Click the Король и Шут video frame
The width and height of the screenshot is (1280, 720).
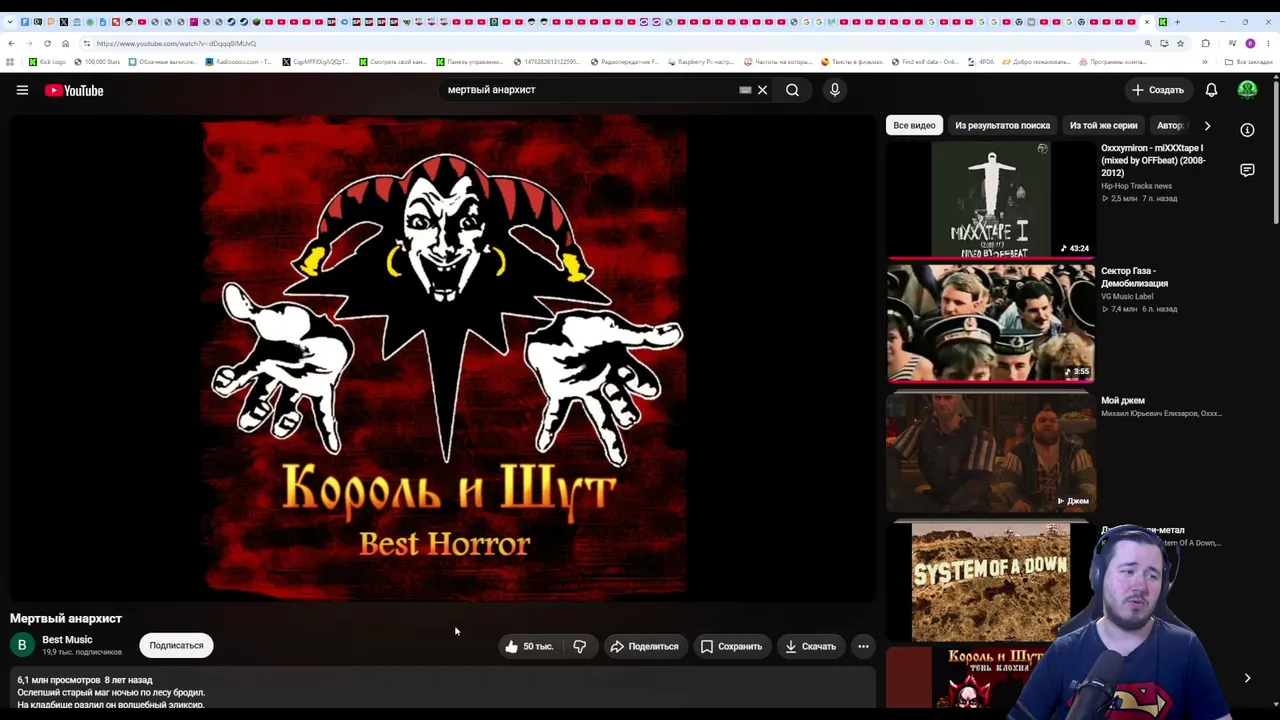443,358
